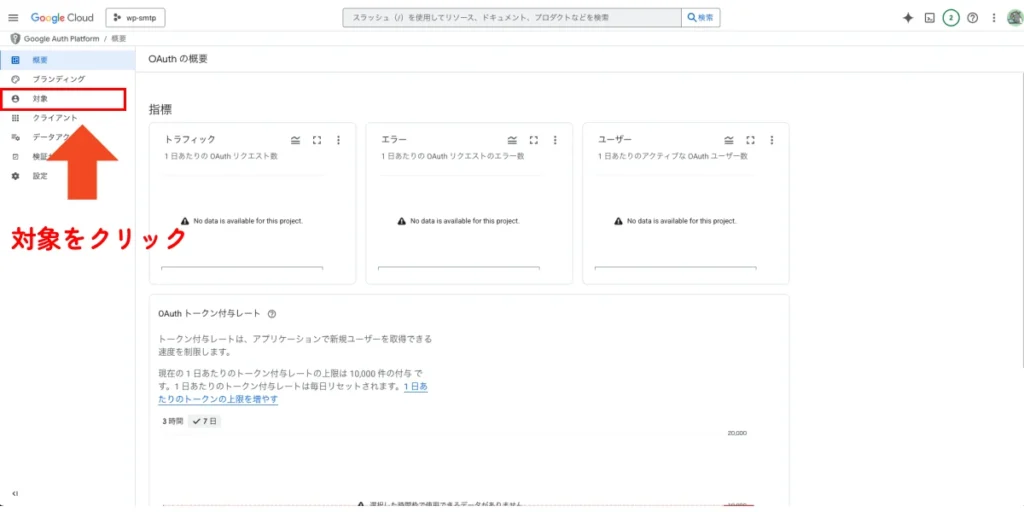This screenshot has width=1024, height=512.
Task: Open the wp-smtp project selector
Action: (135, 18)
